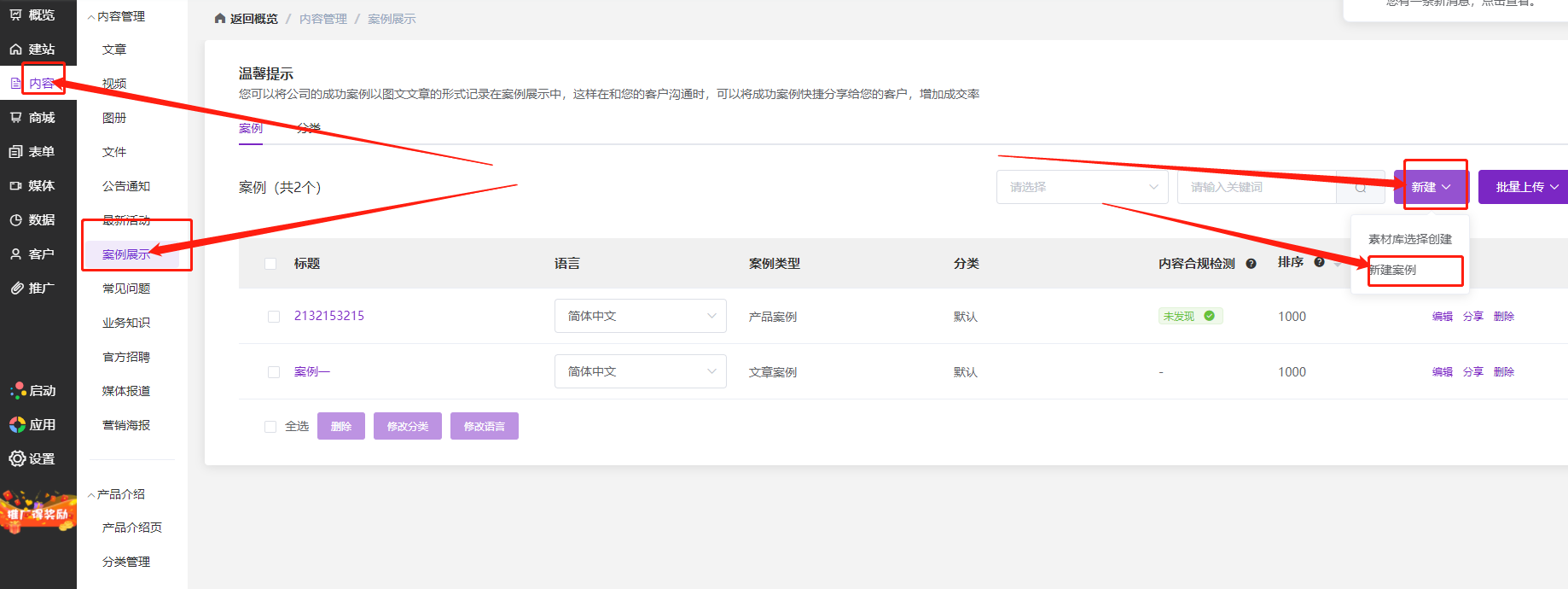
Task: Open the 表单 forms icon
Action: [15, 152]
